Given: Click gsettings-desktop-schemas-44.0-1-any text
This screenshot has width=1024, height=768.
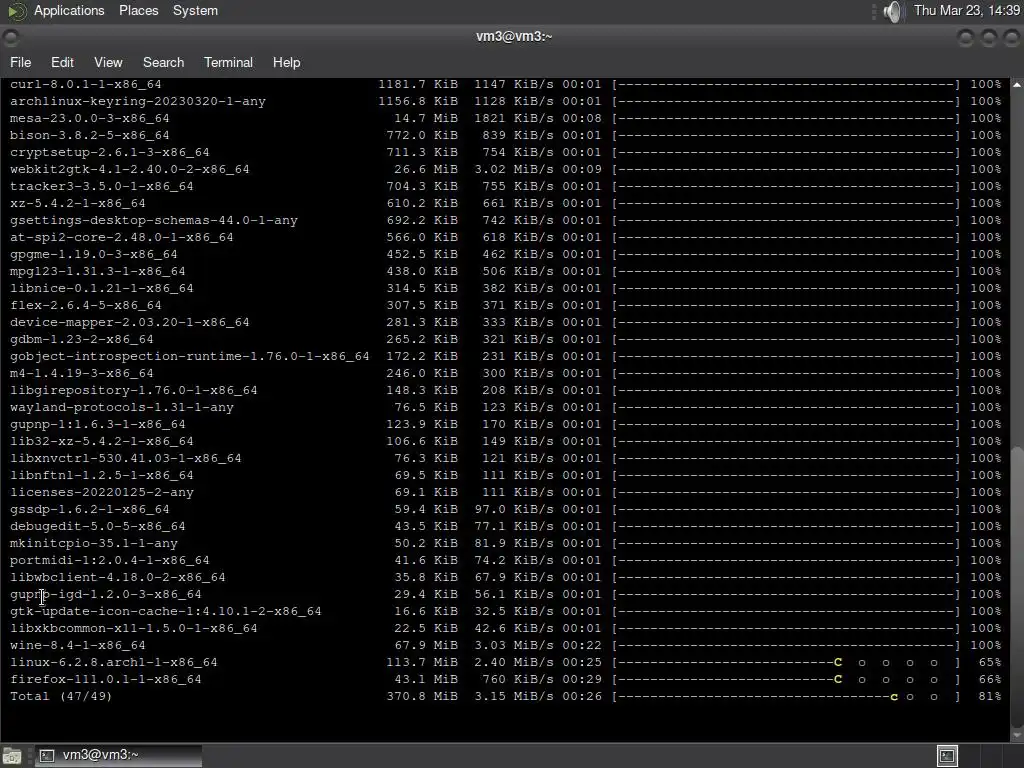Looking at the screenshot, I should point(153,220).
